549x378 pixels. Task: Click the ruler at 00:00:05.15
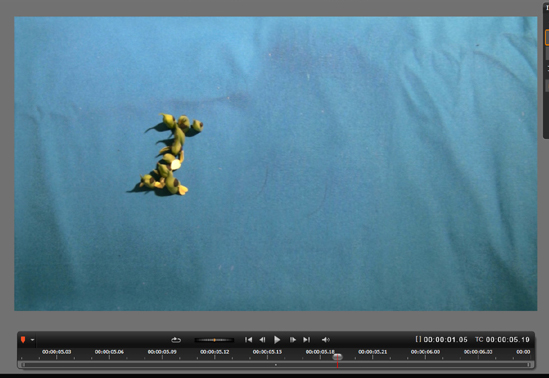(267, 352)
